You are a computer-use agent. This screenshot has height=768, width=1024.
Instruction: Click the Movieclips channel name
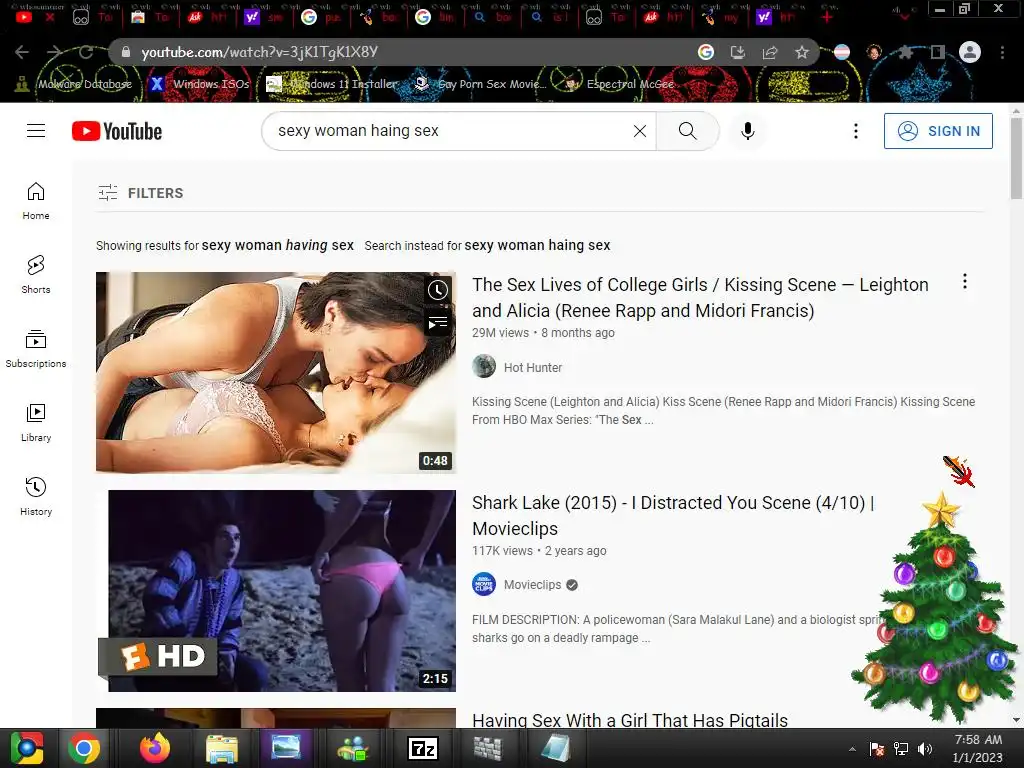click(x=532, y=585)
